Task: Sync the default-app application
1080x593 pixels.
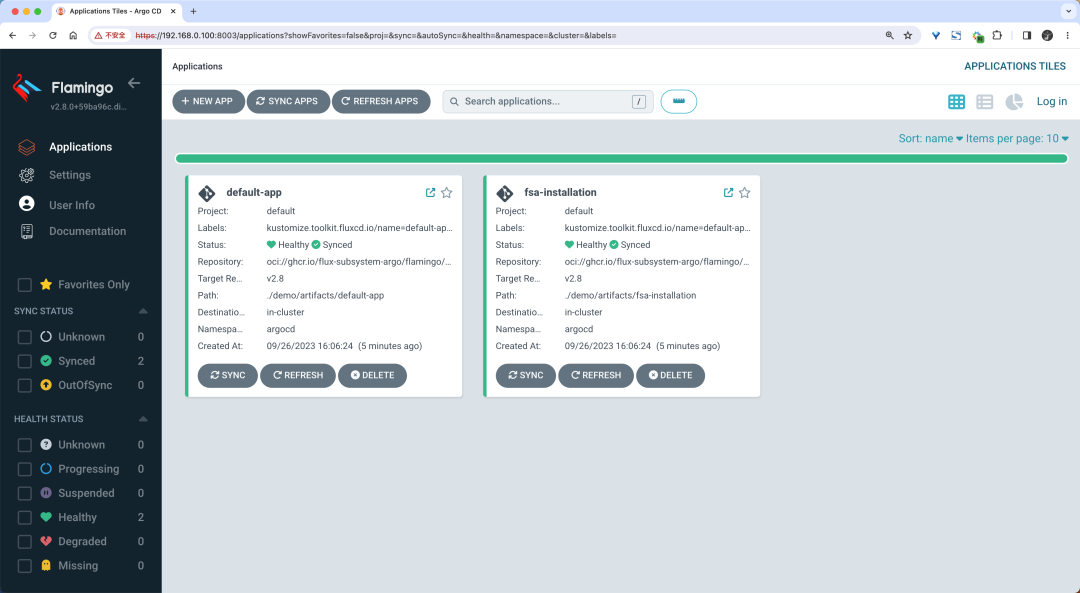Action: pyautogui.click(x=227, y=375)
